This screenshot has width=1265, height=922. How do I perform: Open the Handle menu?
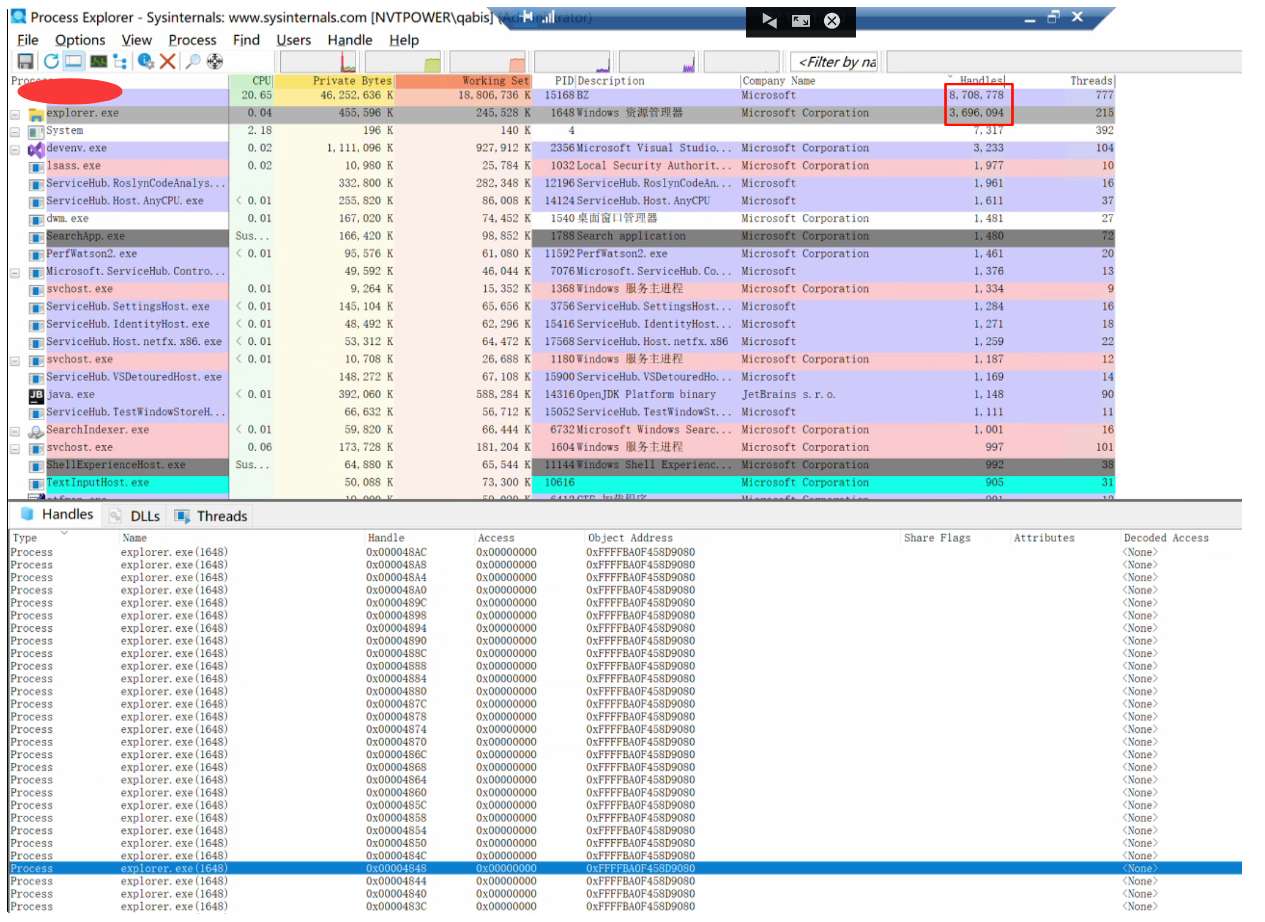pyautogui.click(x=350, y=40)
